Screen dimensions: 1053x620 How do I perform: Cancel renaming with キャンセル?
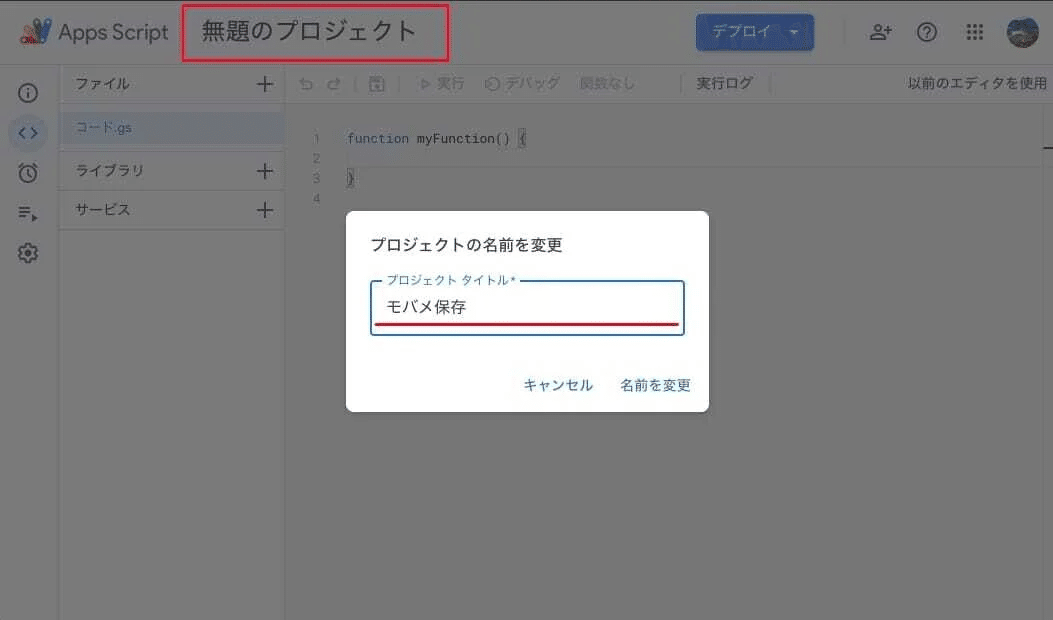point(557,385)
